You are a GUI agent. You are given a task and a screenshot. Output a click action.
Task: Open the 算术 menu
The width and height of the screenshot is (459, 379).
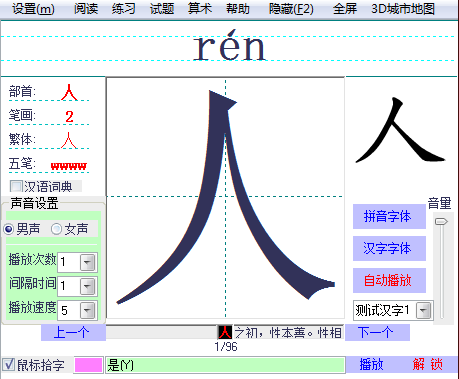(x=200, y=9)
